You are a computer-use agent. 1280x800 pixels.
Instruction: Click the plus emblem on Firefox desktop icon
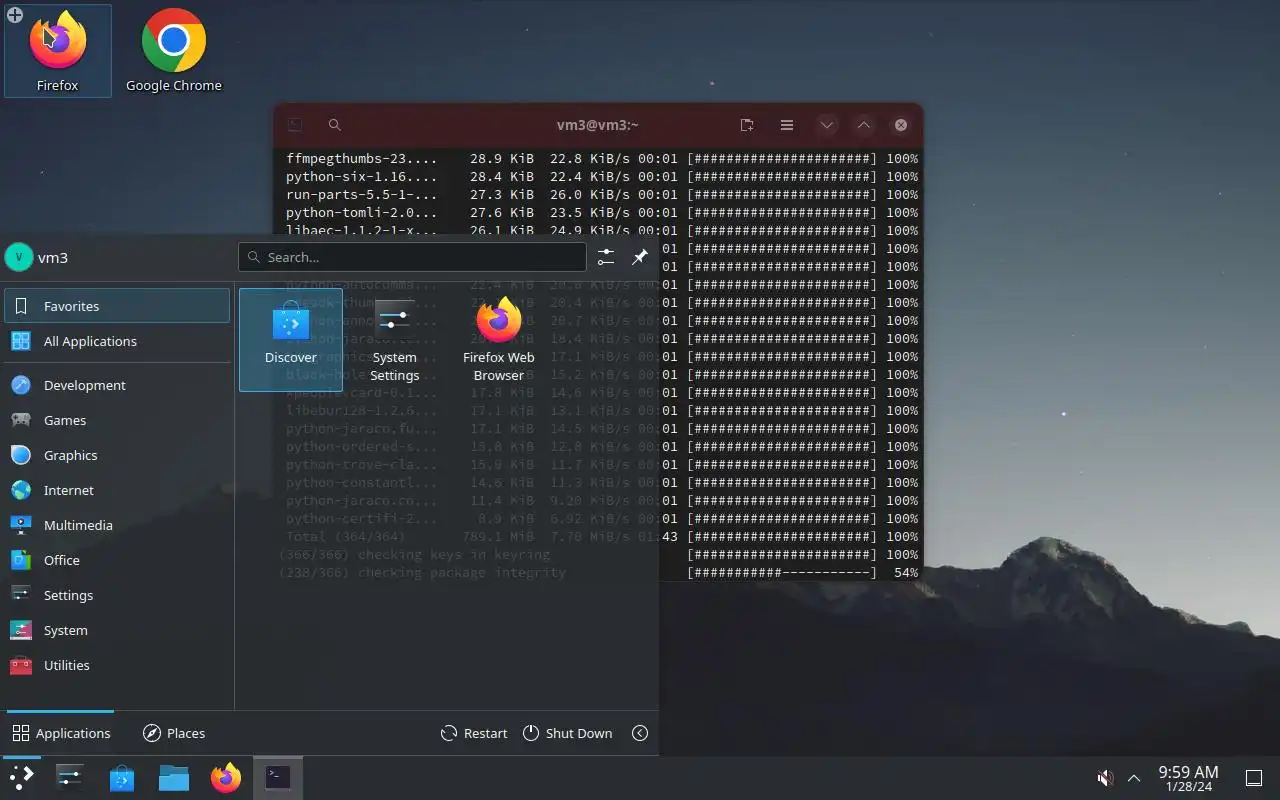tap(15, 15)
